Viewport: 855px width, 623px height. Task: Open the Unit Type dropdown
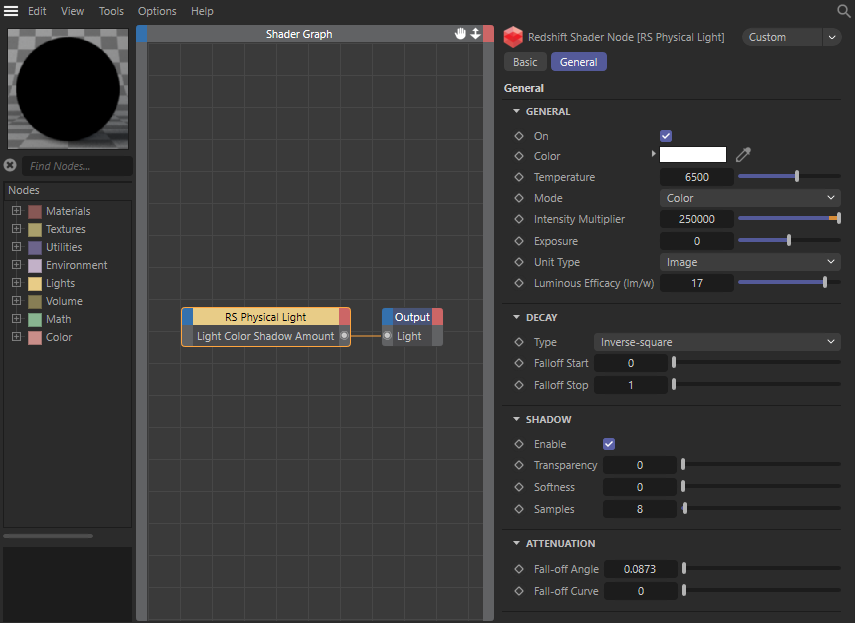tap(750, 262)
